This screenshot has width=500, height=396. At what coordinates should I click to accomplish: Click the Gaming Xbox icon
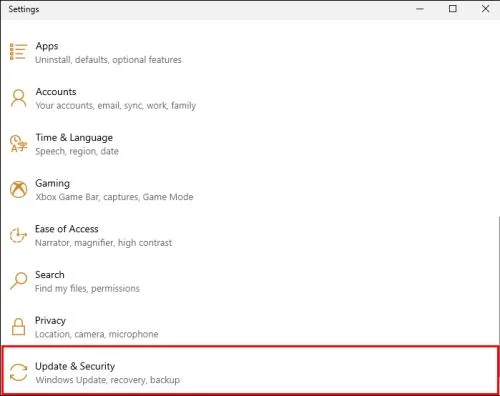[18, 189]
